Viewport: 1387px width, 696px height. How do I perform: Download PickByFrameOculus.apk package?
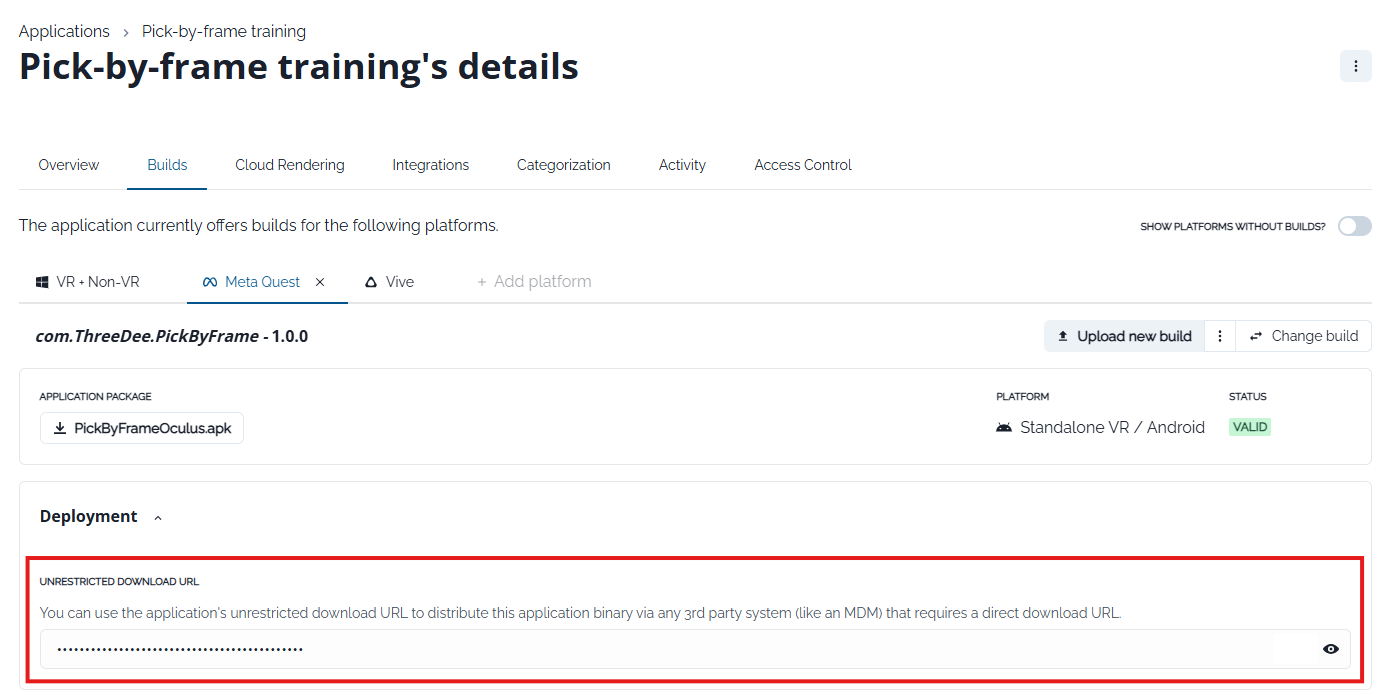142,428
